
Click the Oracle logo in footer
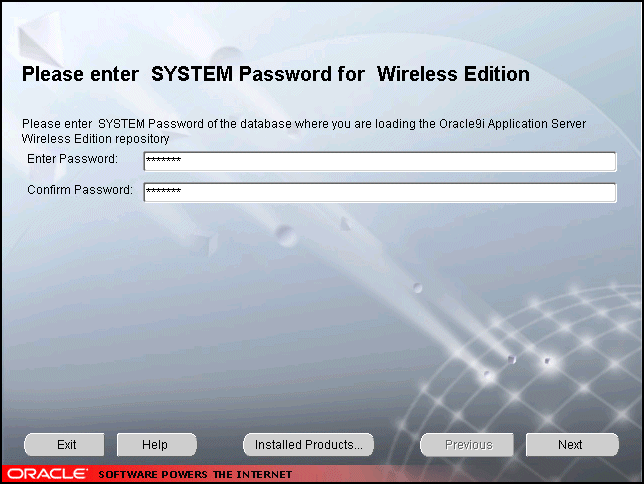point(47,474)
